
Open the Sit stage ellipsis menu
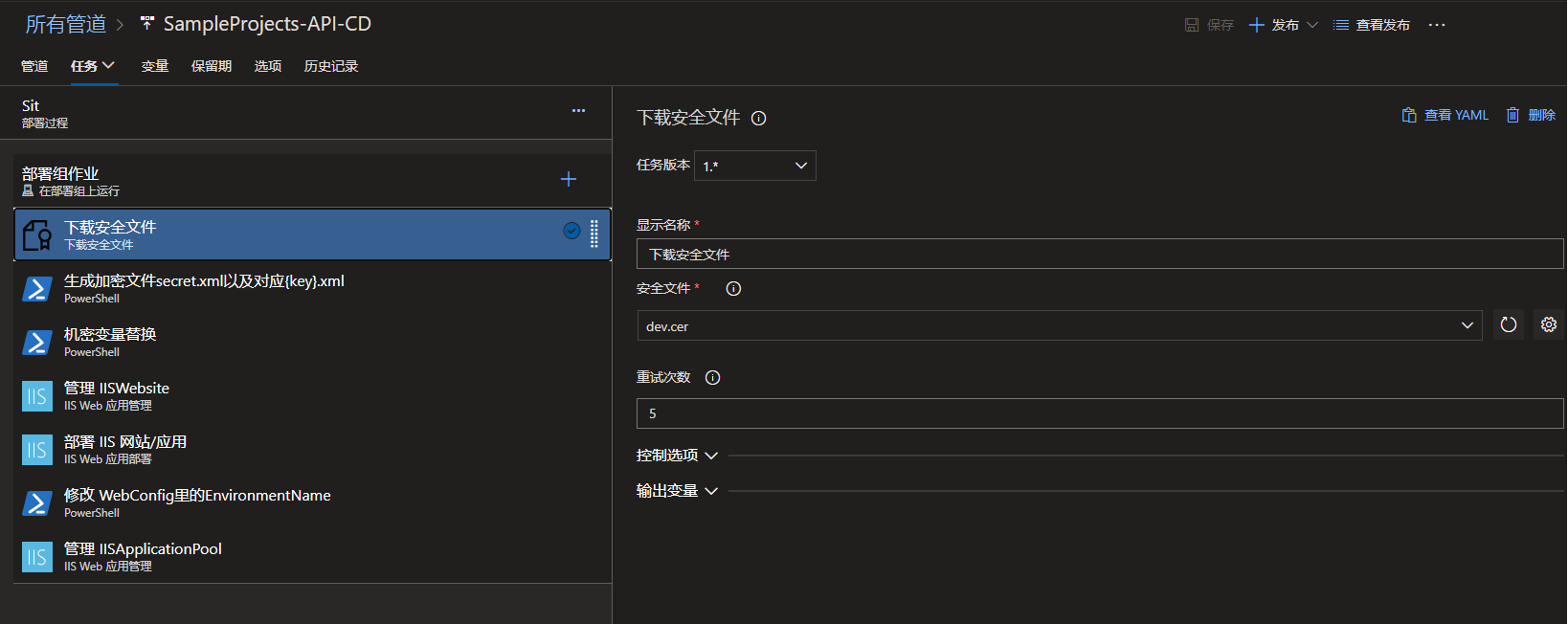[578, 111]
